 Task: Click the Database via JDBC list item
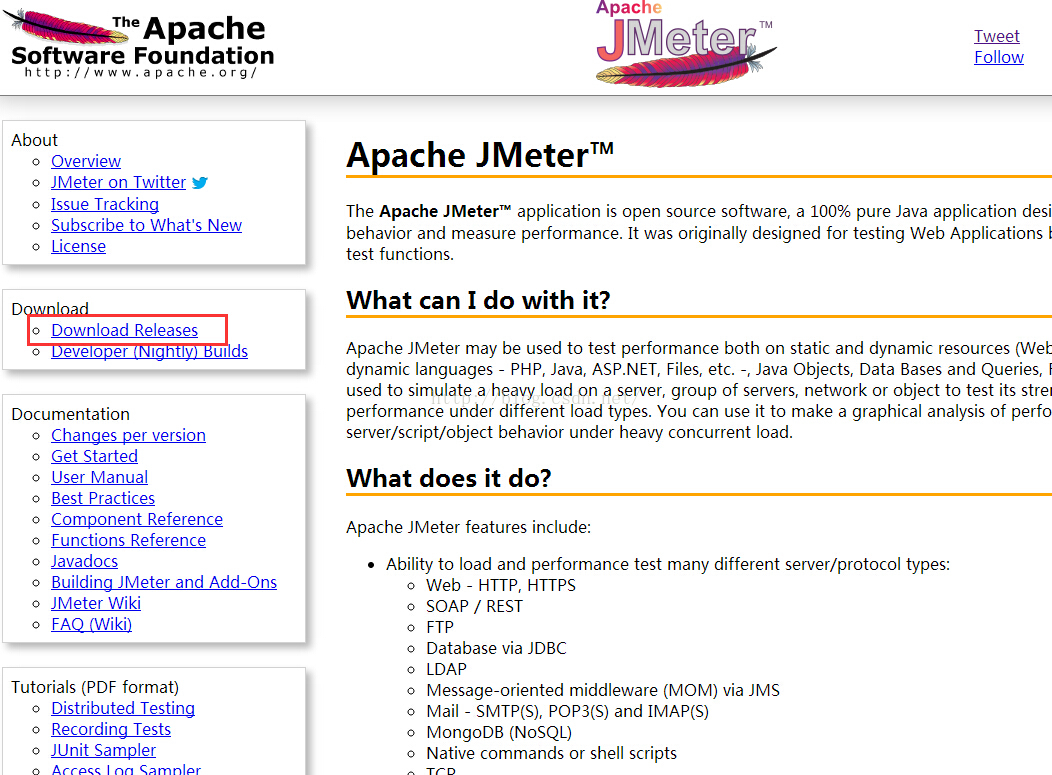point(496,648)
